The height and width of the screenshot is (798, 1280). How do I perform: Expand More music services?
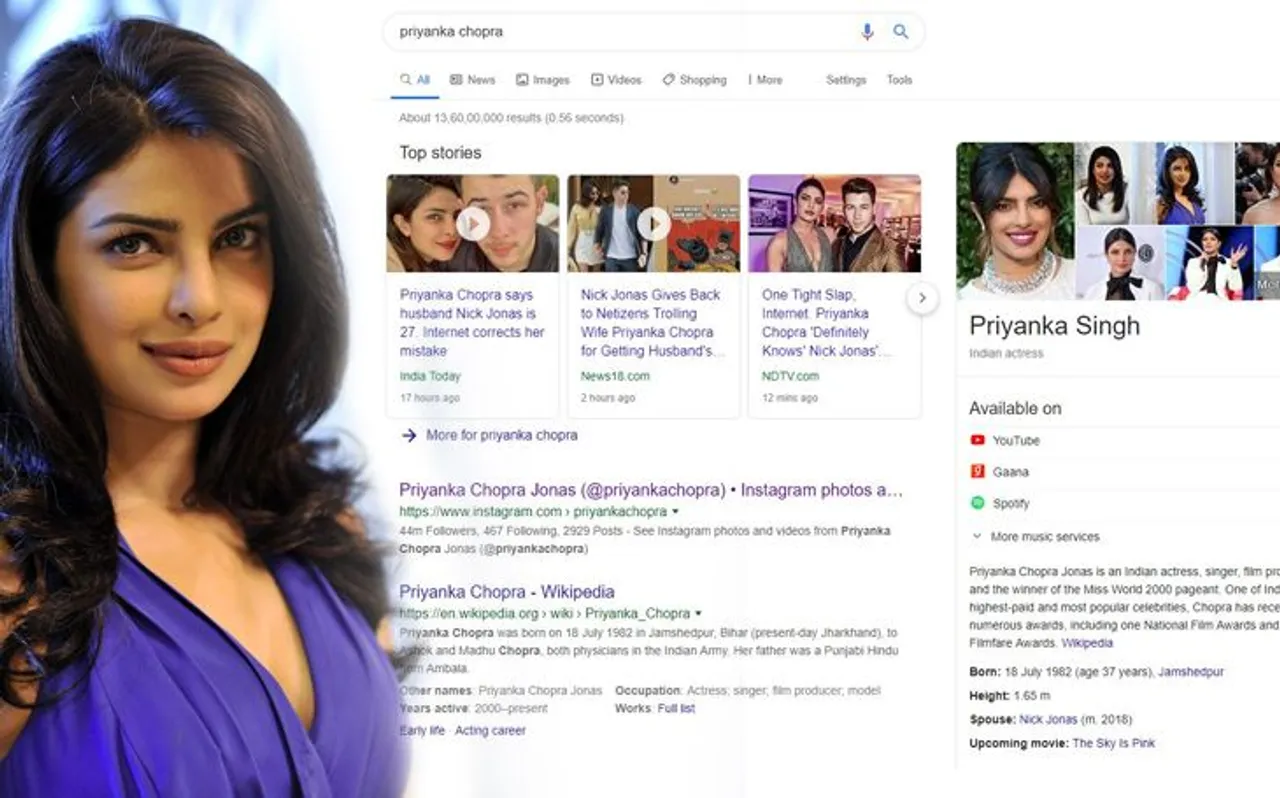[x=1035, y=537]
